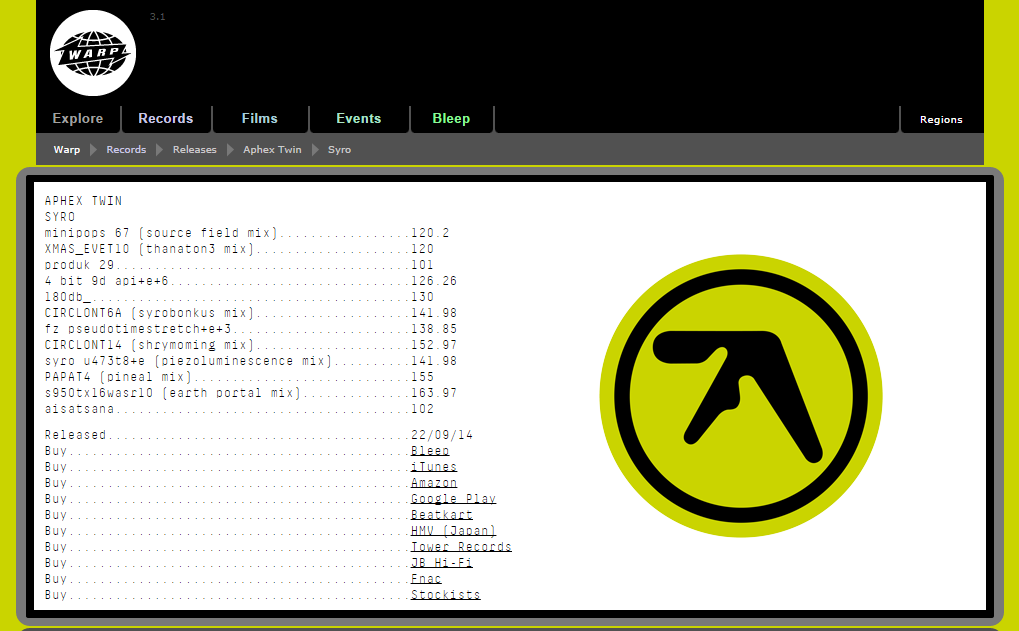Open the Events menu tab
The height and width of the screenshot is (631, 1019).
click(x=359, y=118)
